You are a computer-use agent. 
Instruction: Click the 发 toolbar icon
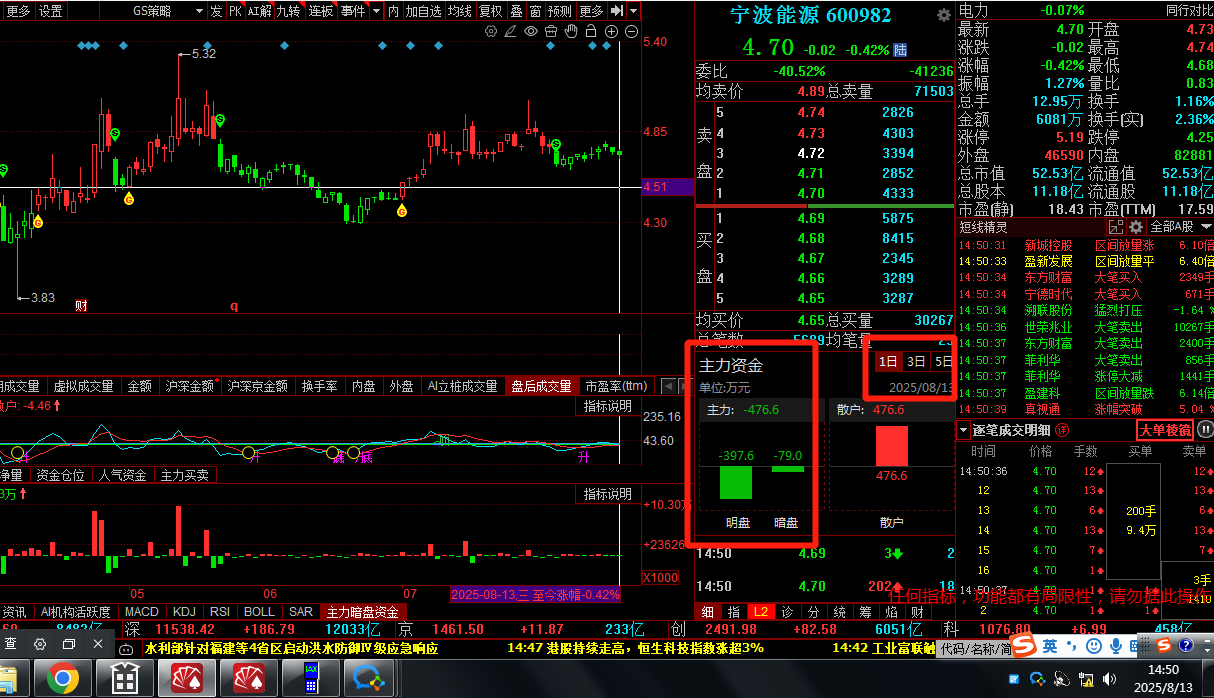pos(216,11)
